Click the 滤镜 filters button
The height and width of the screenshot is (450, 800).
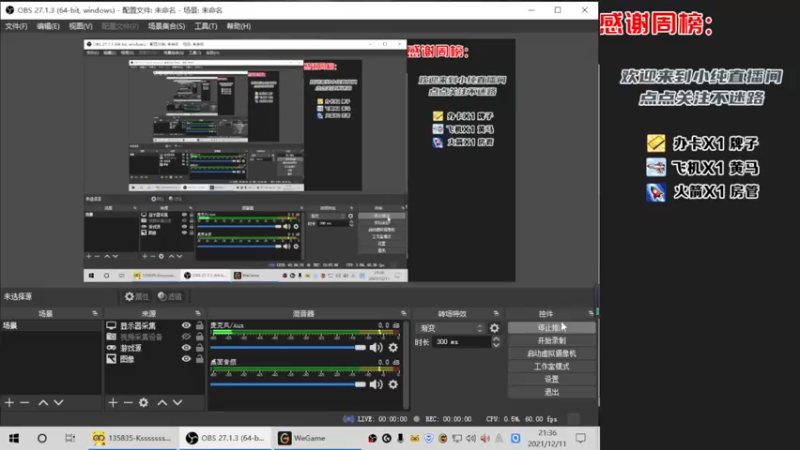coord(170,296)
